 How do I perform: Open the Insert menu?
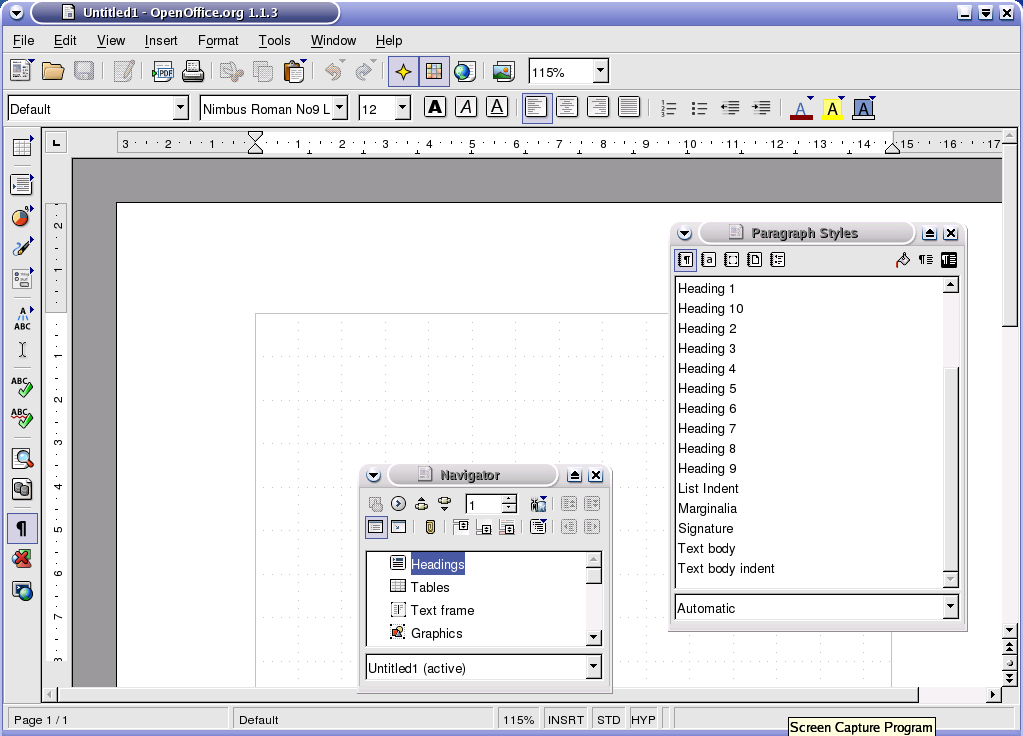160,40
